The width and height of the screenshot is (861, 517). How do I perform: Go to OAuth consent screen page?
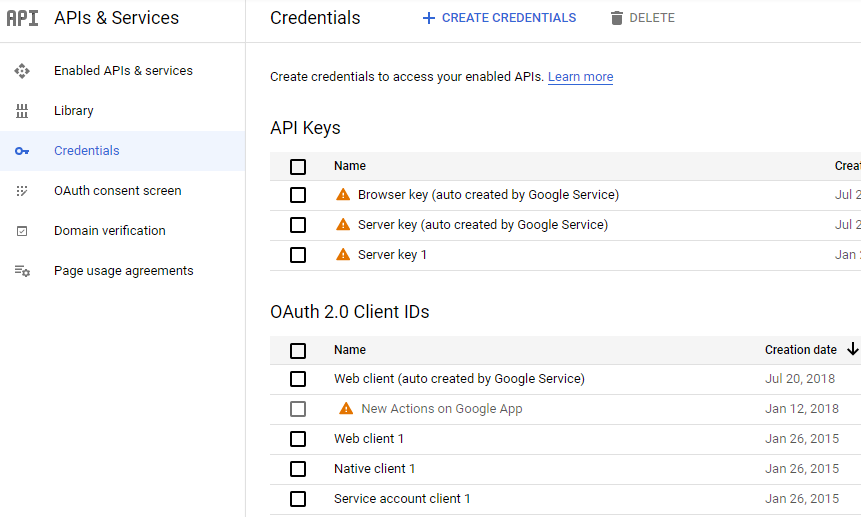(x=118, y=191)
